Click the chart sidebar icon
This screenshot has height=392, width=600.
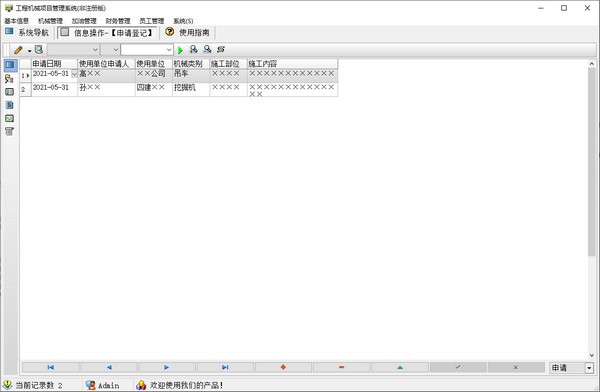(x=9, y=118)
